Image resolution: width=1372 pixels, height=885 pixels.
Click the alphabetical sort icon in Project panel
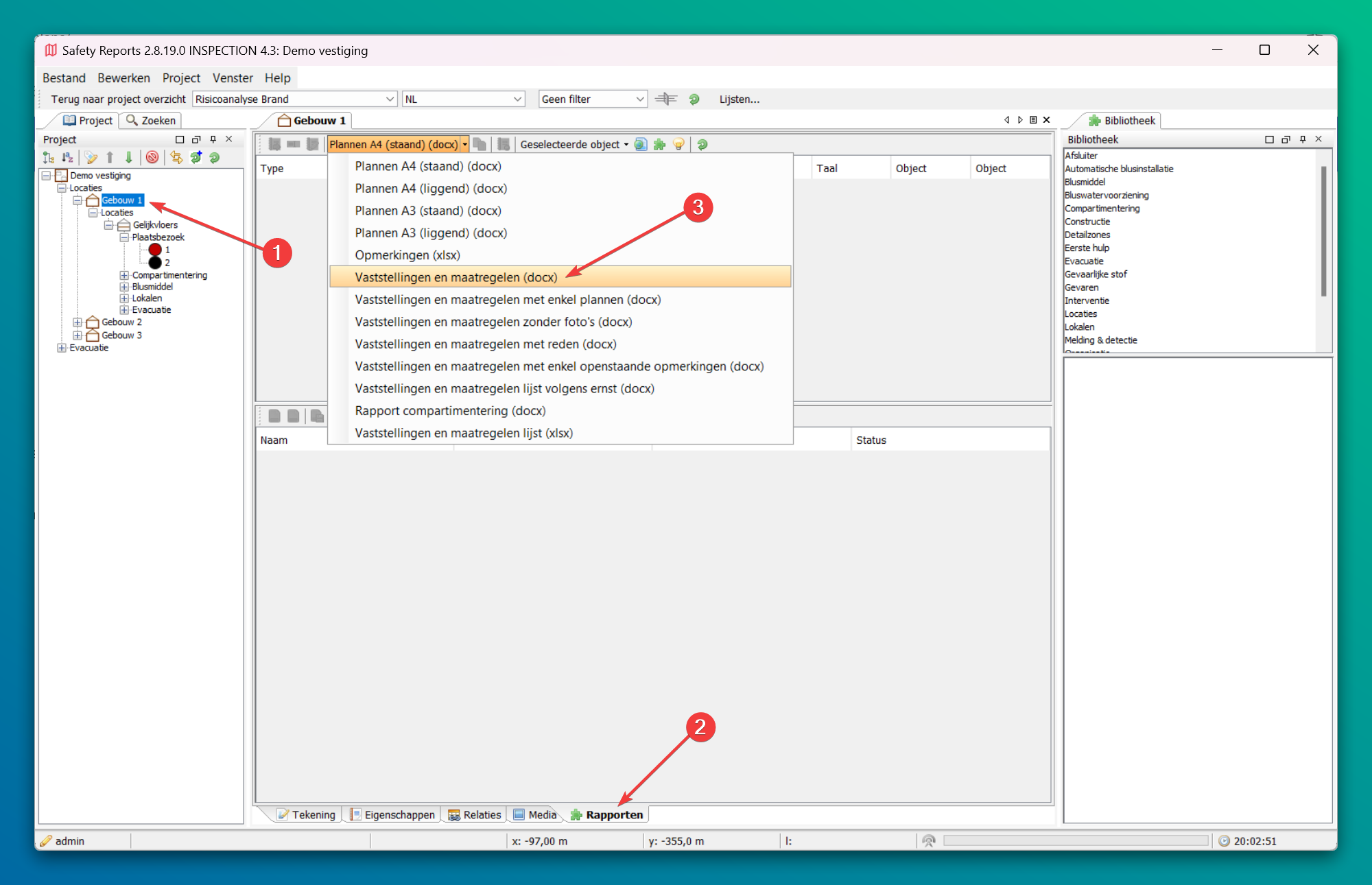(x=67, y=158)
